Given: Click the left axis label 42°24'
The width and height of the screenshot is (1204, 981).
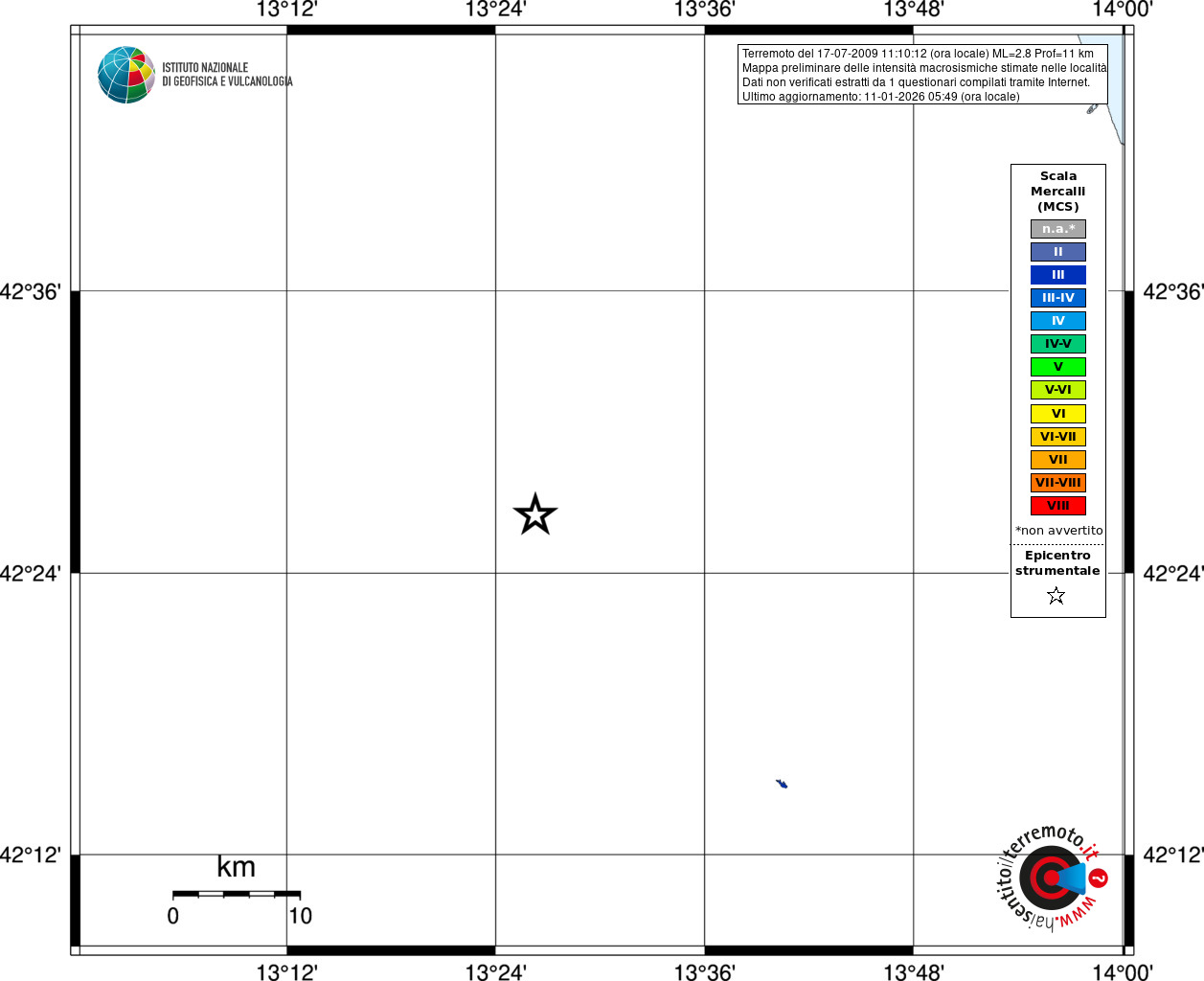Looking at the screenshot, I should (31, 573).
